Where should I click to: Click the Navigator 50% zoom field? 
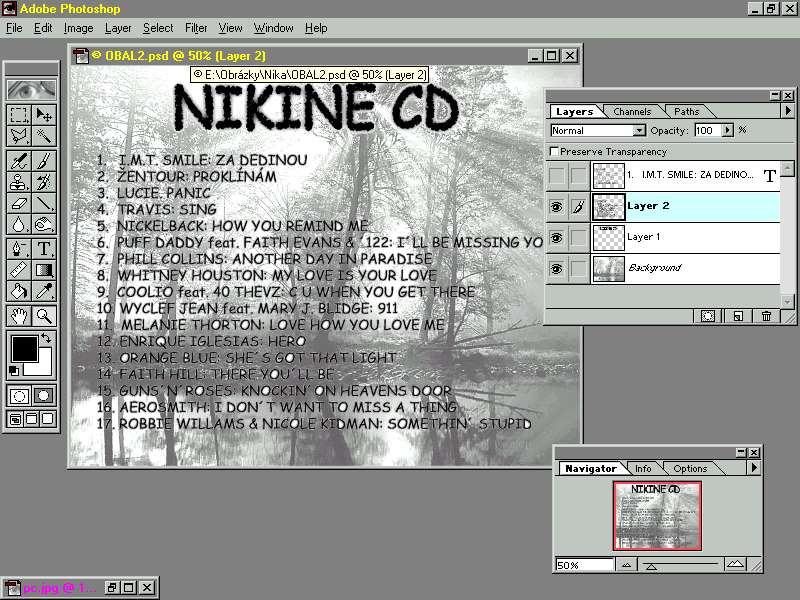click(x=584, y=564)
